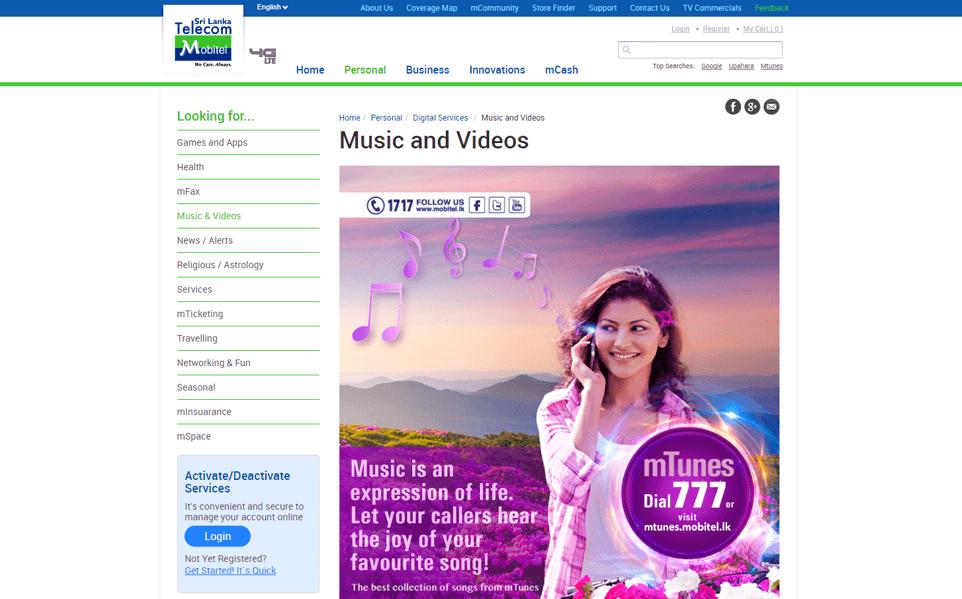Open the Business main menu
The width and height of the screenshot is (962, 599).
point(427,70)
